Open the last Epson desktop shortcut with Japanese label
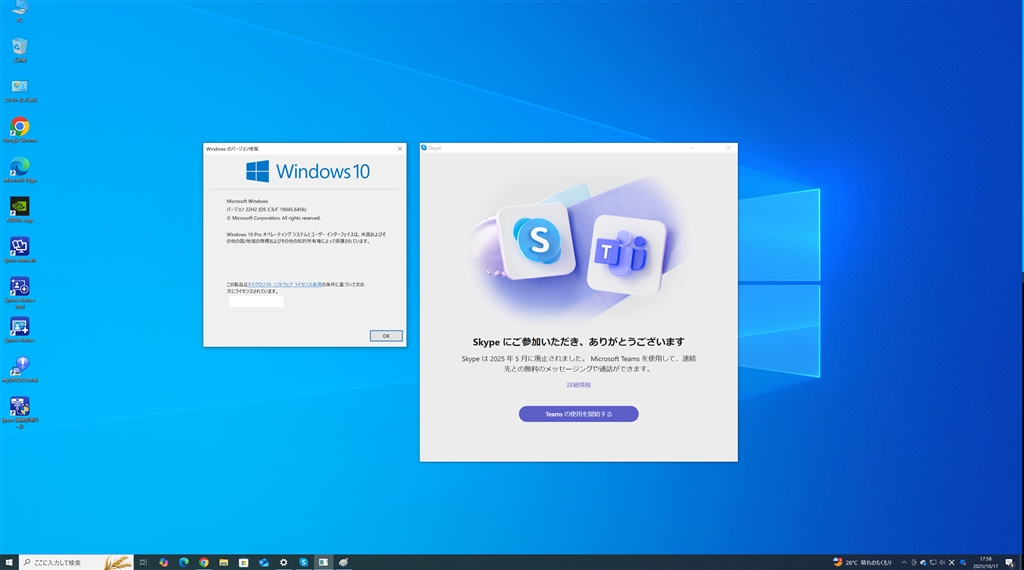Image resolution: width=1024 pixels, height=570 pixels. (x=20, y=412)
